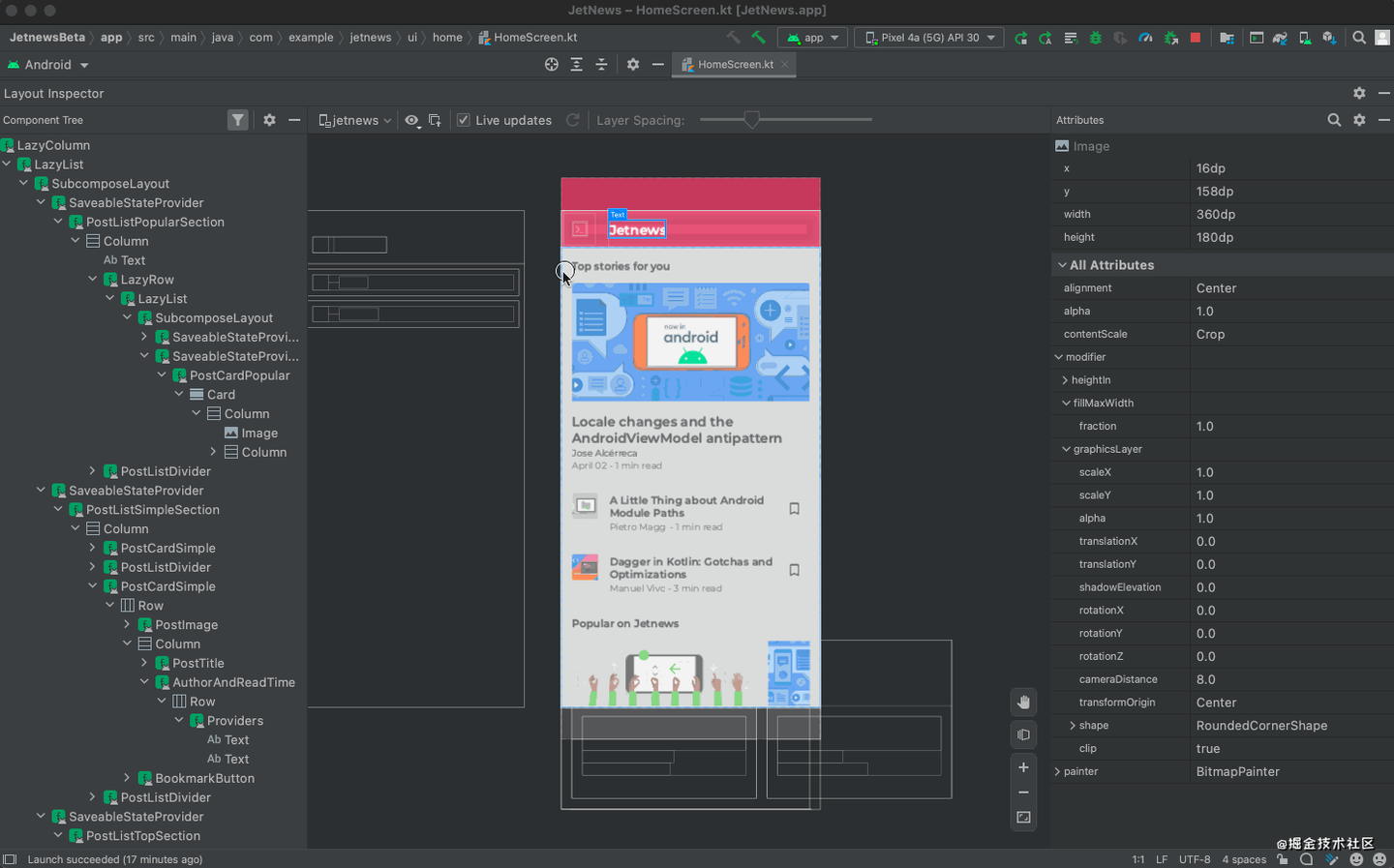Zoom in on the layout preview

pos(1023,767)
